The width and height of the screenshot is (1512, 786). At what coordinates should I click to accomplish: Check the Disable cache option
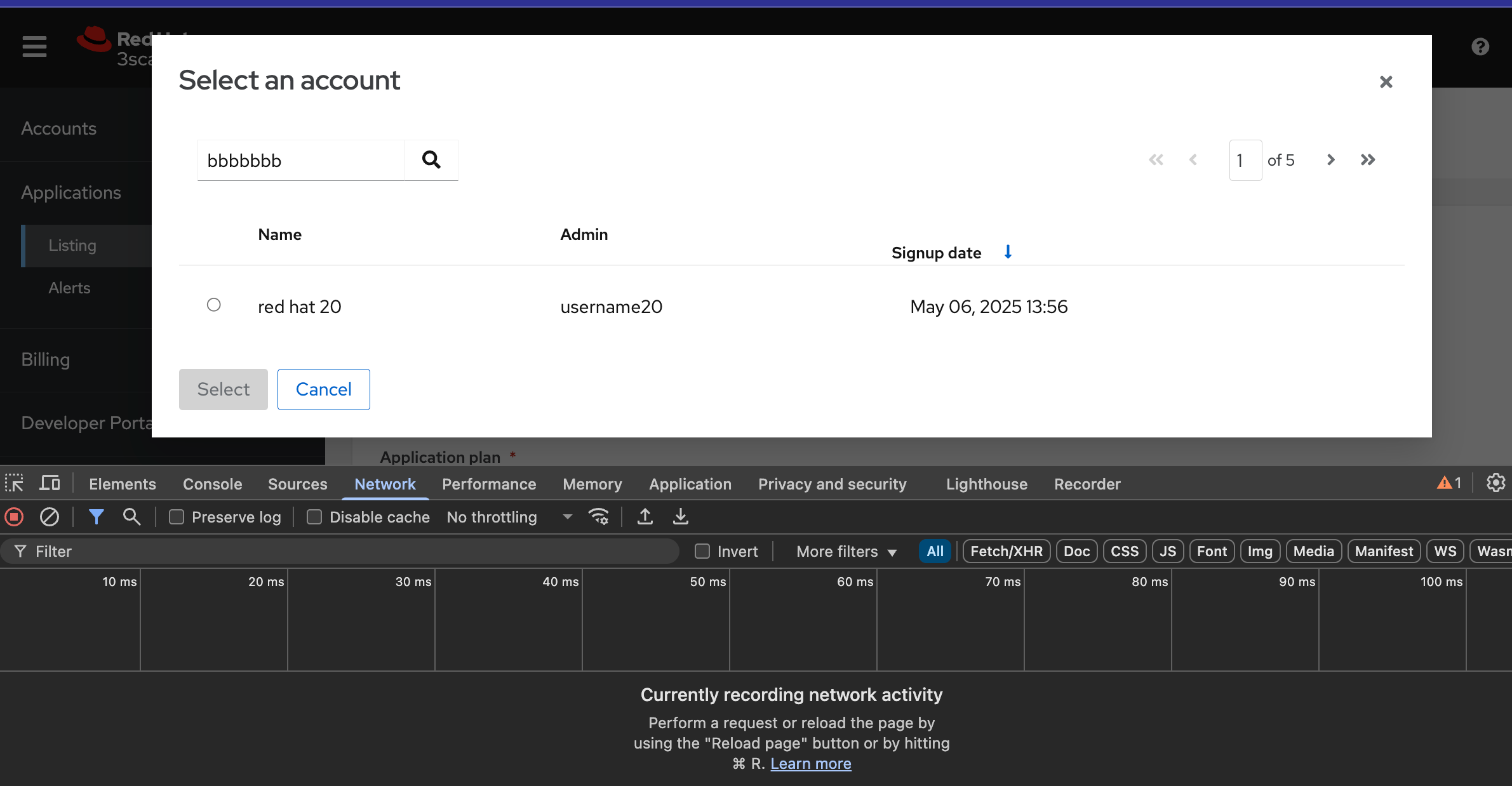(314, 517)
